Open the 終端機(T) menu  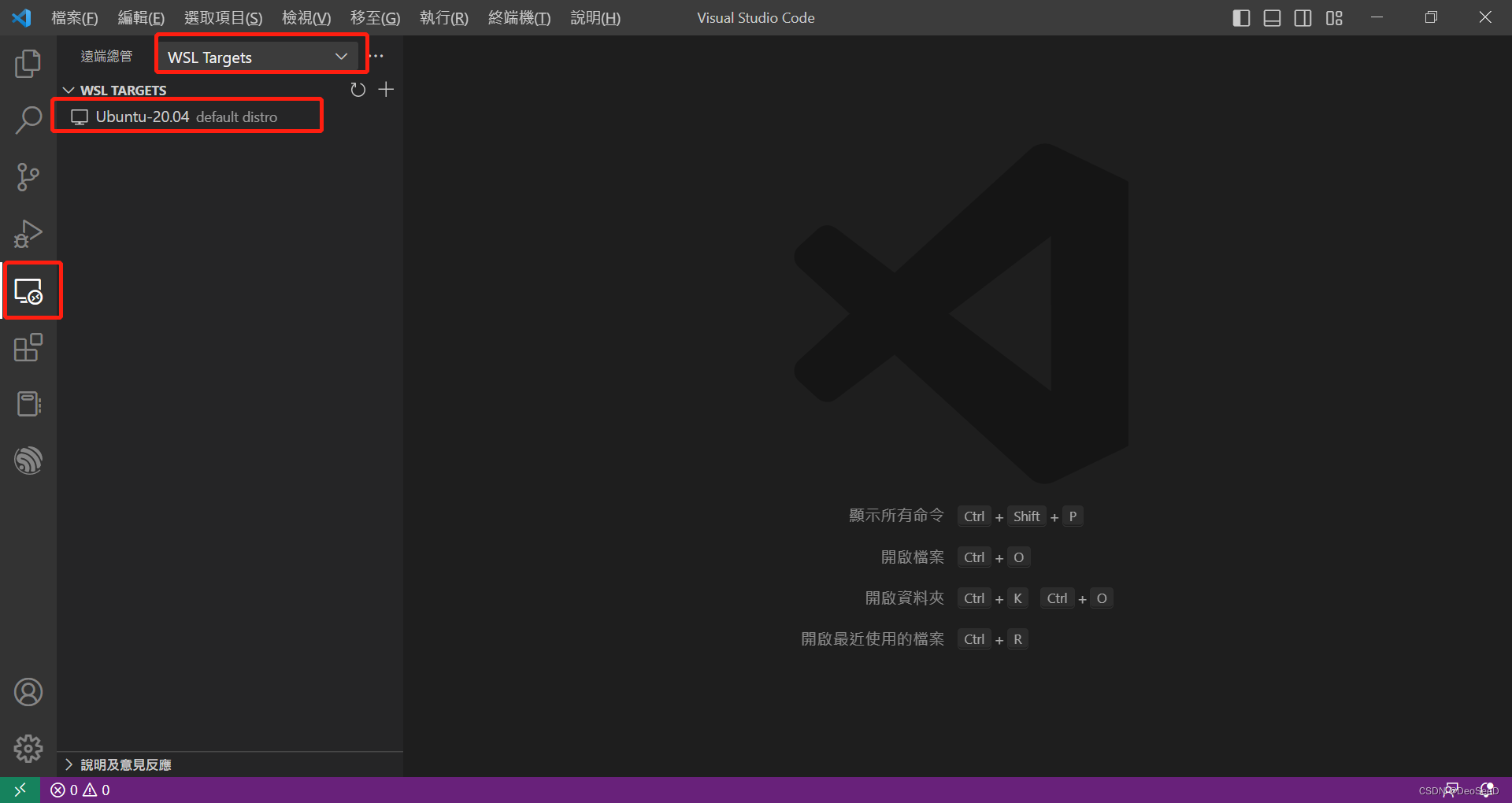coord(520,17)
